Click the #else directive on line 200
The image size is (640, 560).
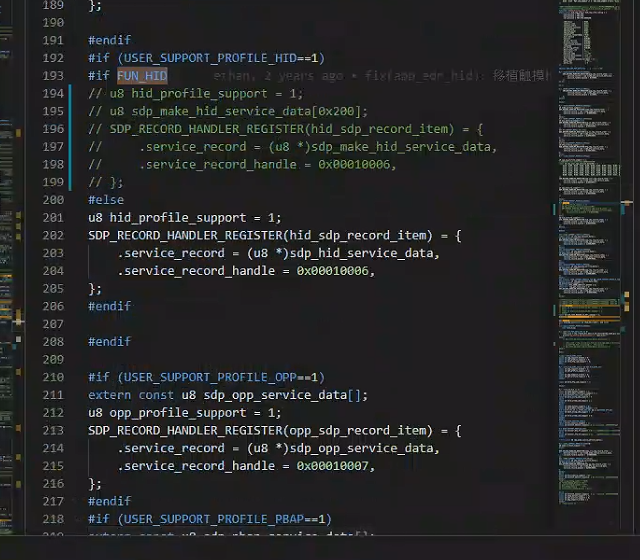(106, 200)
